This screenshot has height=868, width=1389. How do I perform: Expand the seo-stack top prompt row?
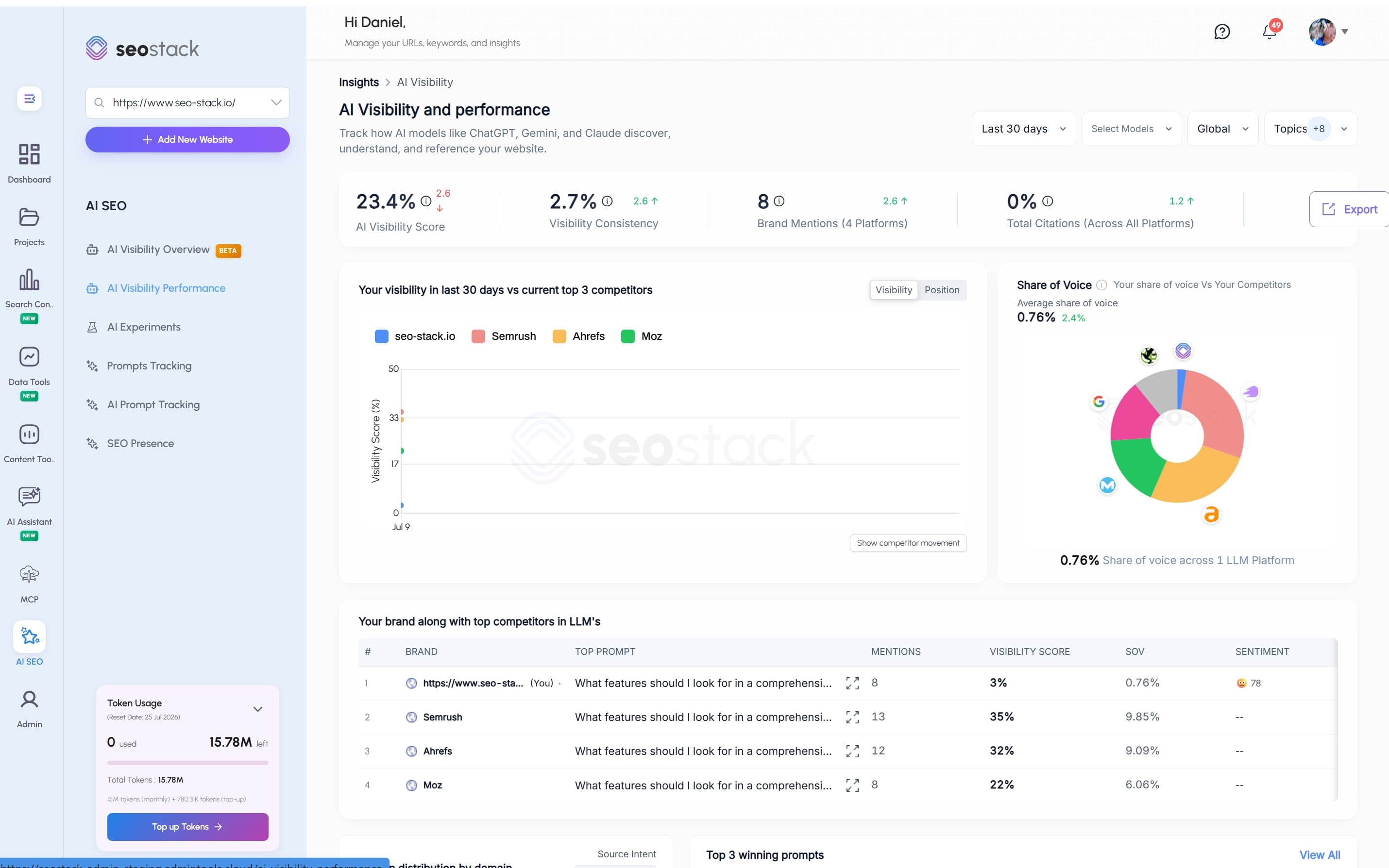852,683
